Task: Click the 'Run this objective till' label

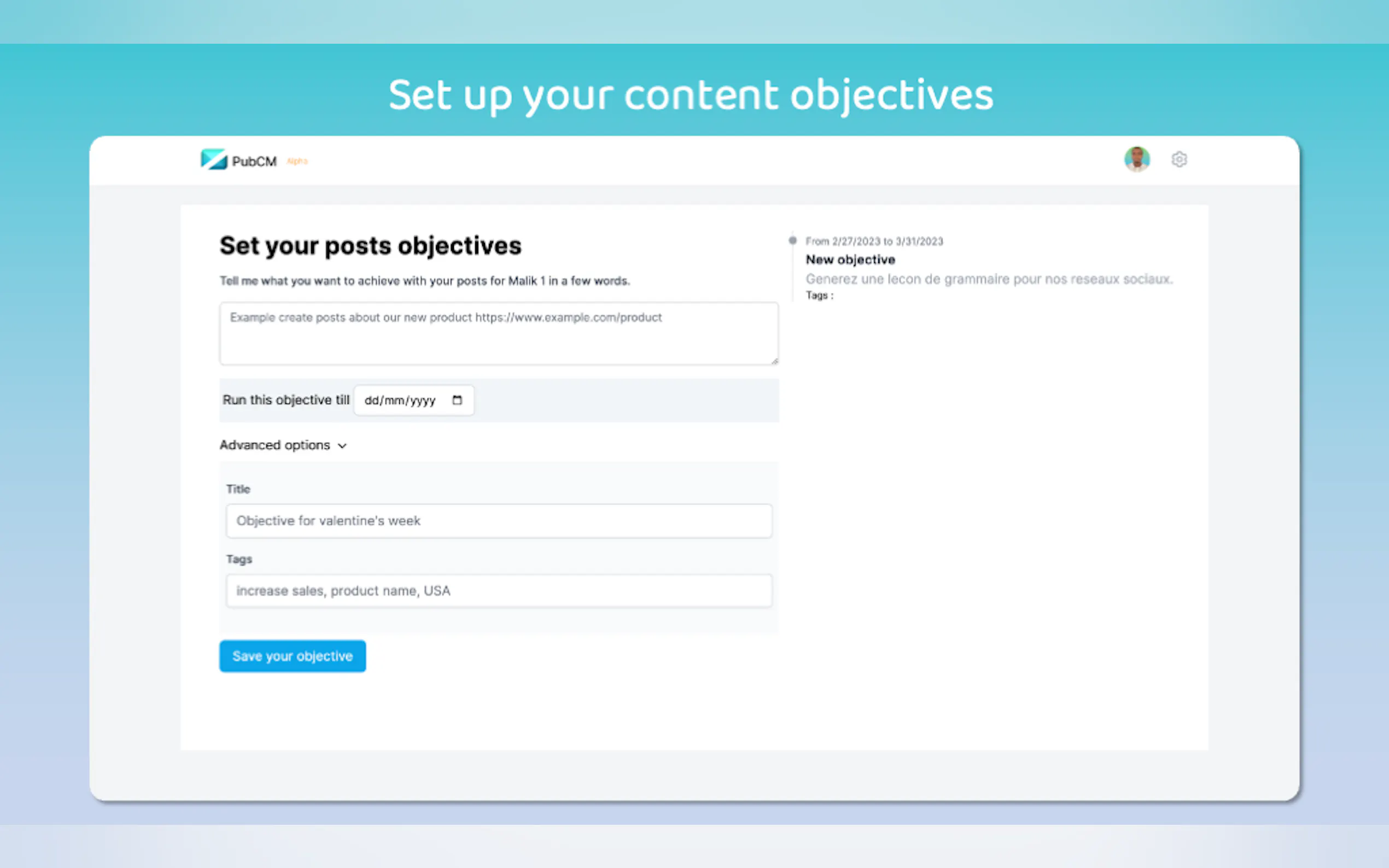Action: click(286, 400)
